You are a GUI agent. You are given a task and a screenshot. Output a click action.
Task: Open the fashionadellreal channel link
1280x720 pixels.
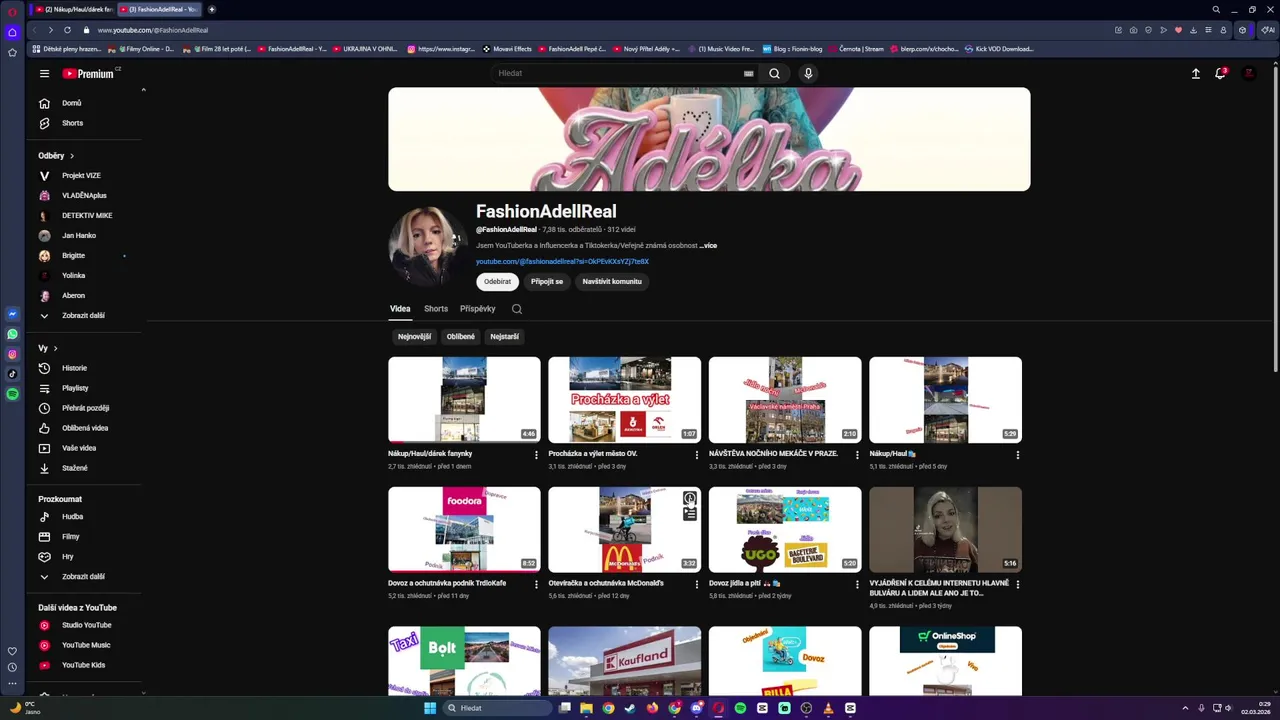(x=562, y=262)
